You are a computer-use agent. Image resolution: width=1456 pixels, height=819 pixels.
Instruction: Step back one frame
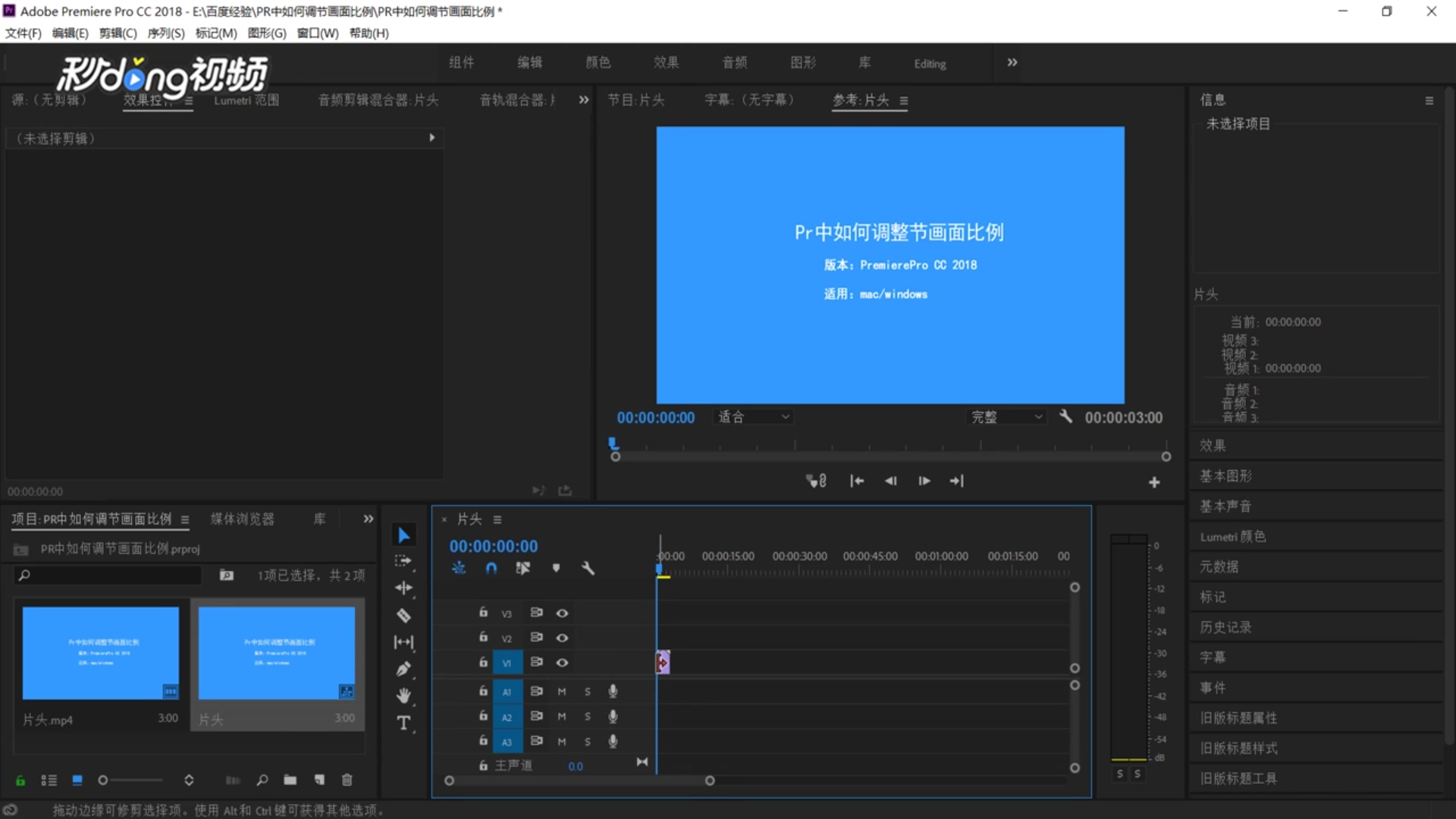click(891, 481)
